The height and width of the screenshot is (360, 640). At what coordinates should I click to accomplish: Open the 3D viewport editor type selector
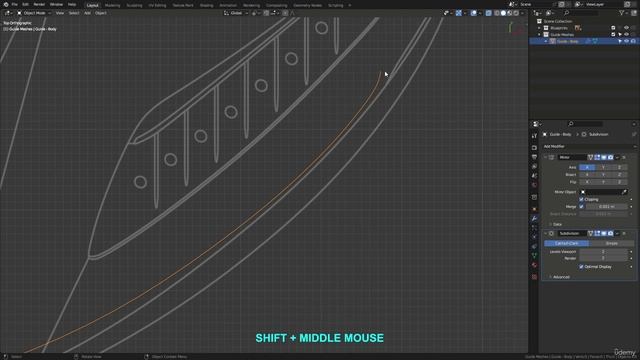click(8, 13)
